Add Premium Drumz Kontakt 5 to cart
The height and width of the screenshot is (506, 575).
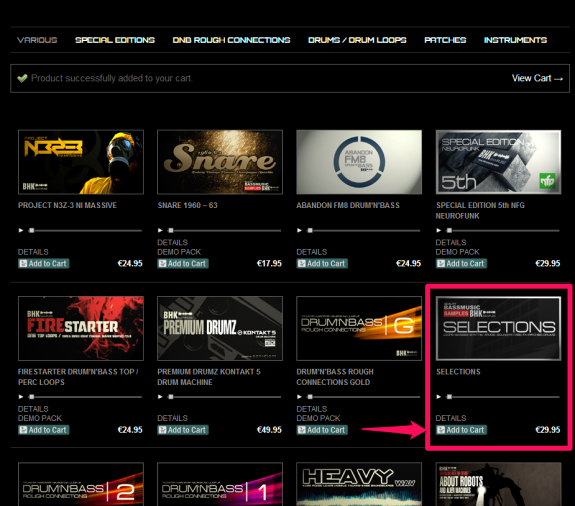pyautogui.click(x=183, y=430)
